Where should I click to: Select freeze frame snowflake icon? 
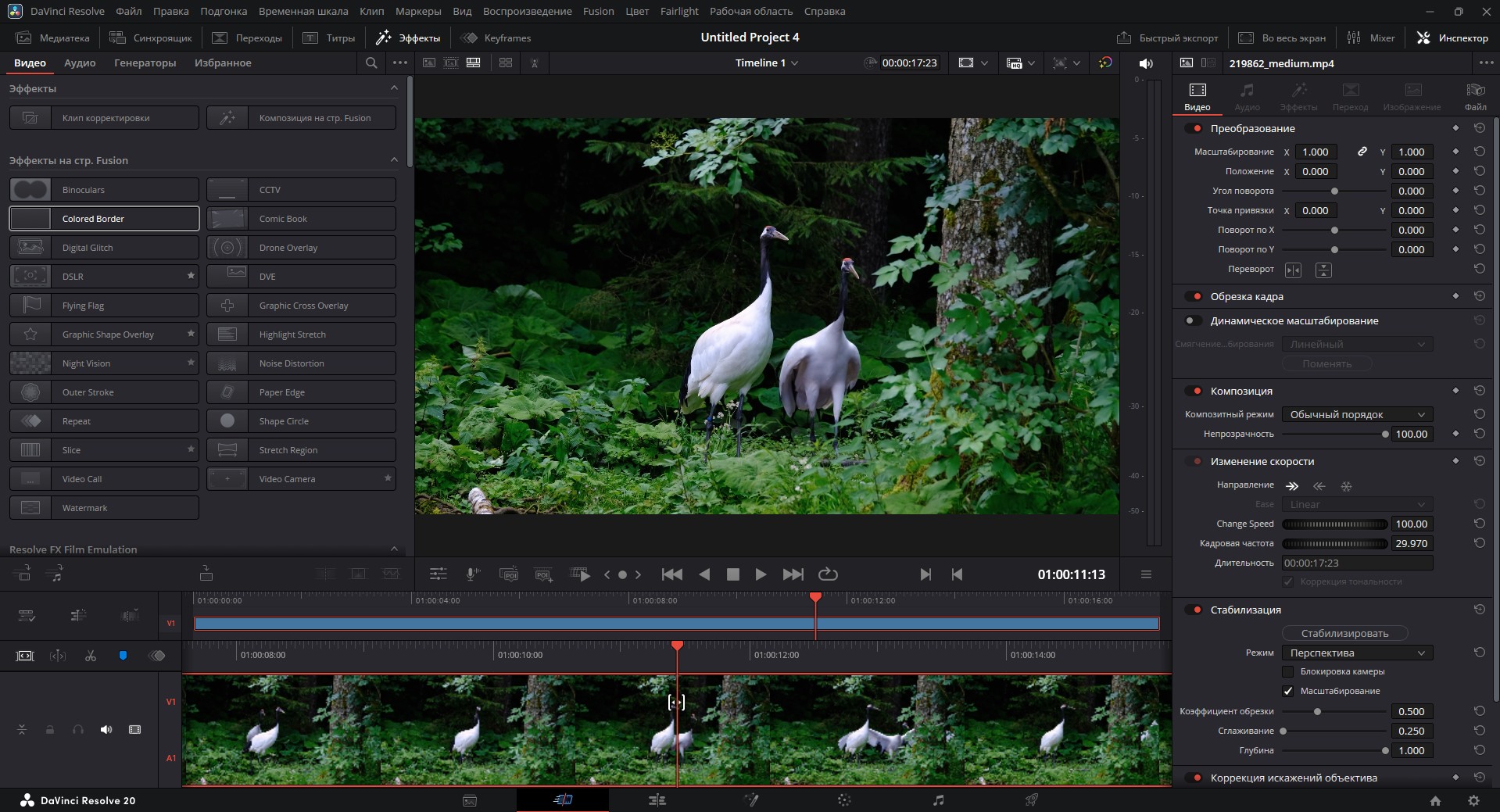point(1346,485)
